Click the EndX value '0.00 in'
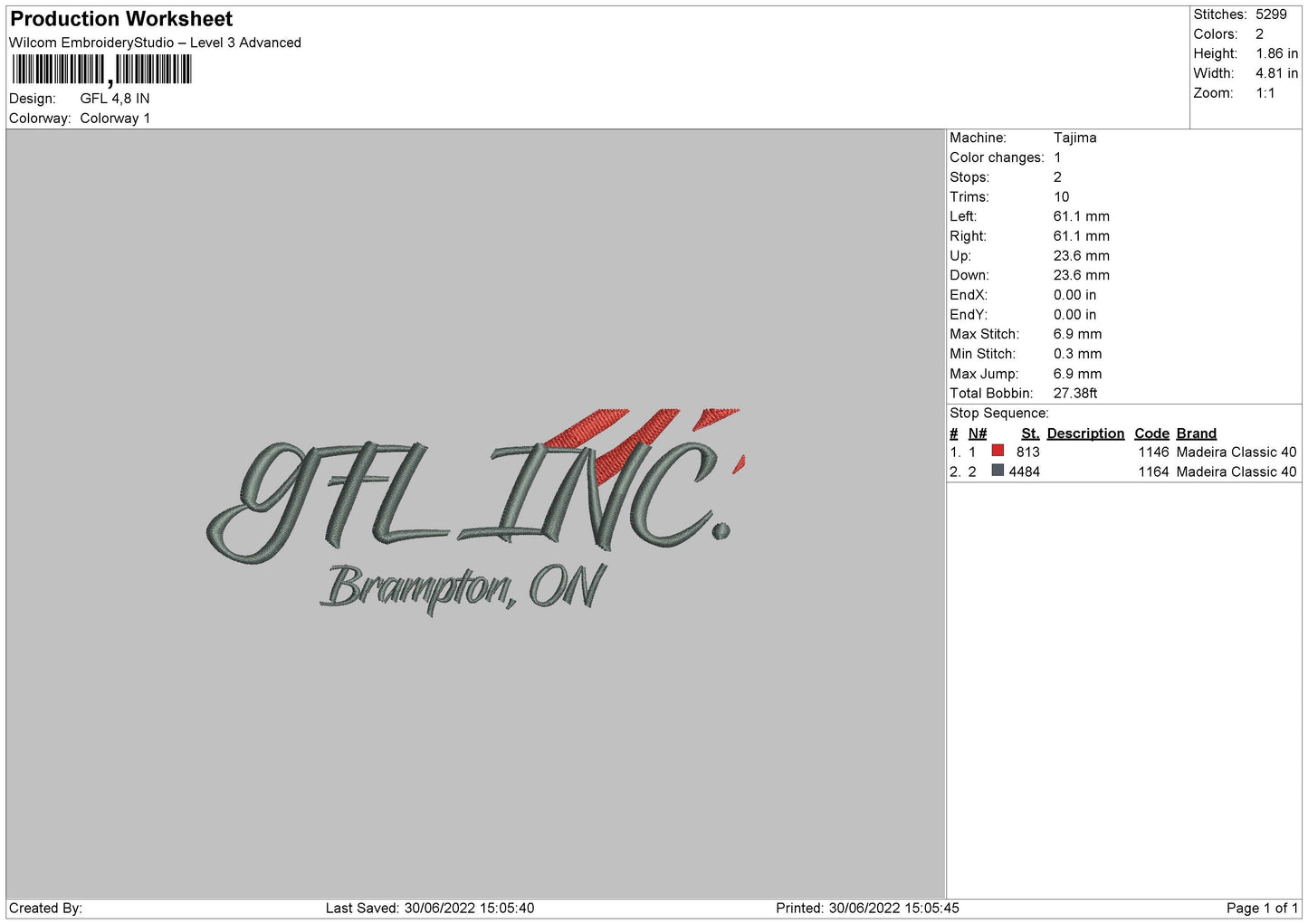 1074,295
